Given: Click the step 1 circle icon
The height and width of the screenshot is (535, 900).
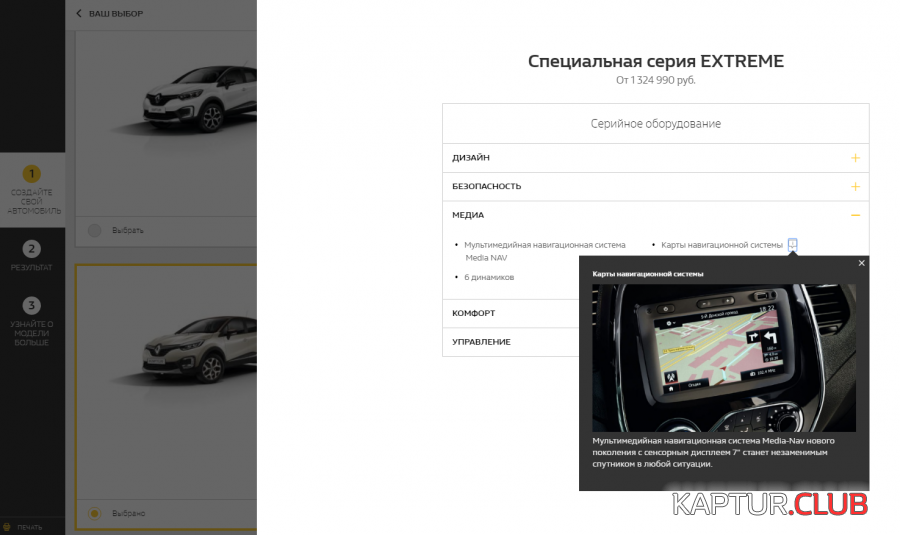Looking at the screenshot, I should (x=32, y=174).
